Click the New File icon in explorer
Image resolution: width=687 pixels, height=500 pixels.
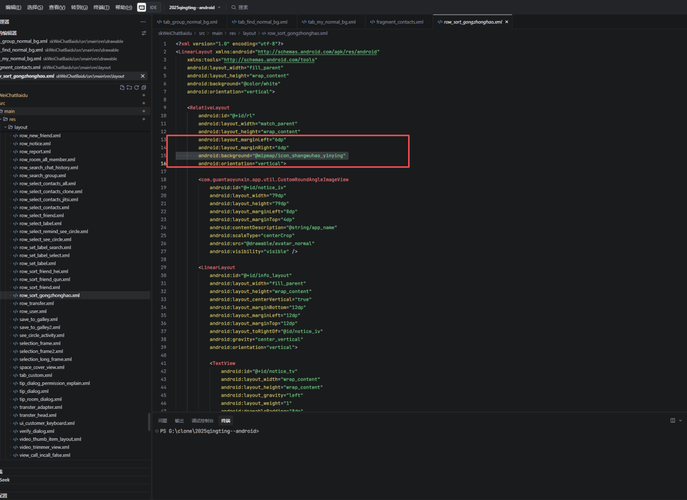coord(122,88)
